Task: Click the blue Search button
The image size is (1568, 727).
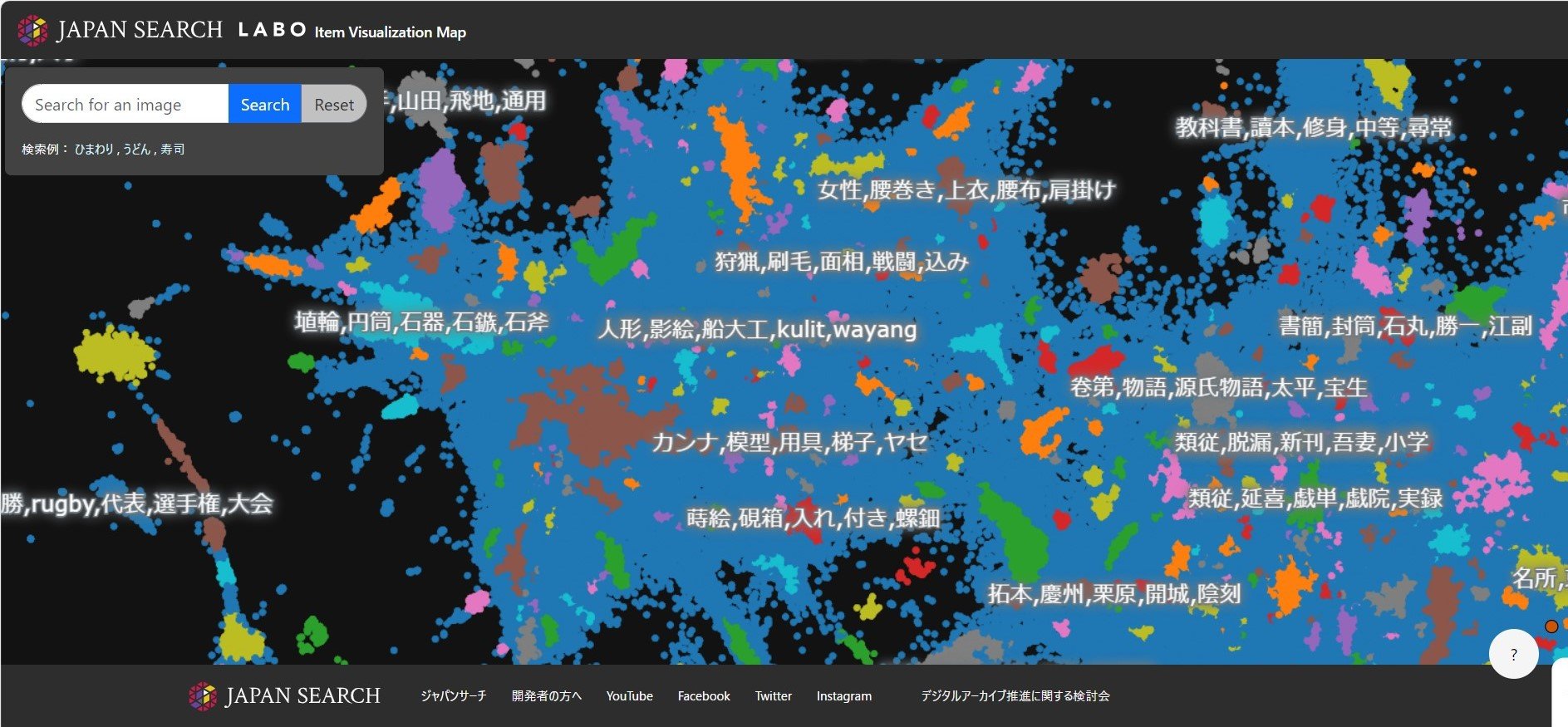Action: 264,105
